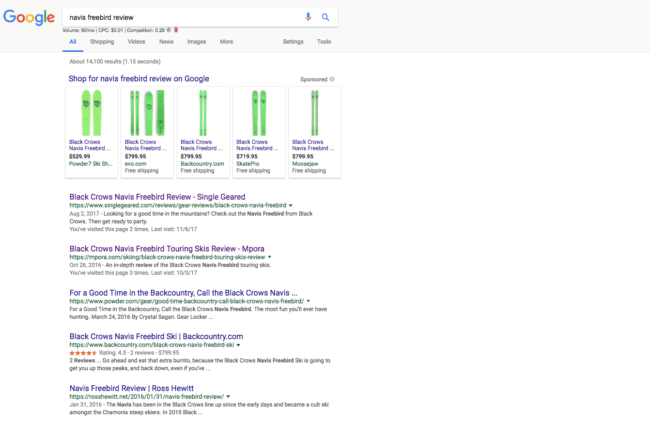Viewport: 650px width, 423px height.
Task: Switch to the Shopping tab
Action: (x=101, y=42)
